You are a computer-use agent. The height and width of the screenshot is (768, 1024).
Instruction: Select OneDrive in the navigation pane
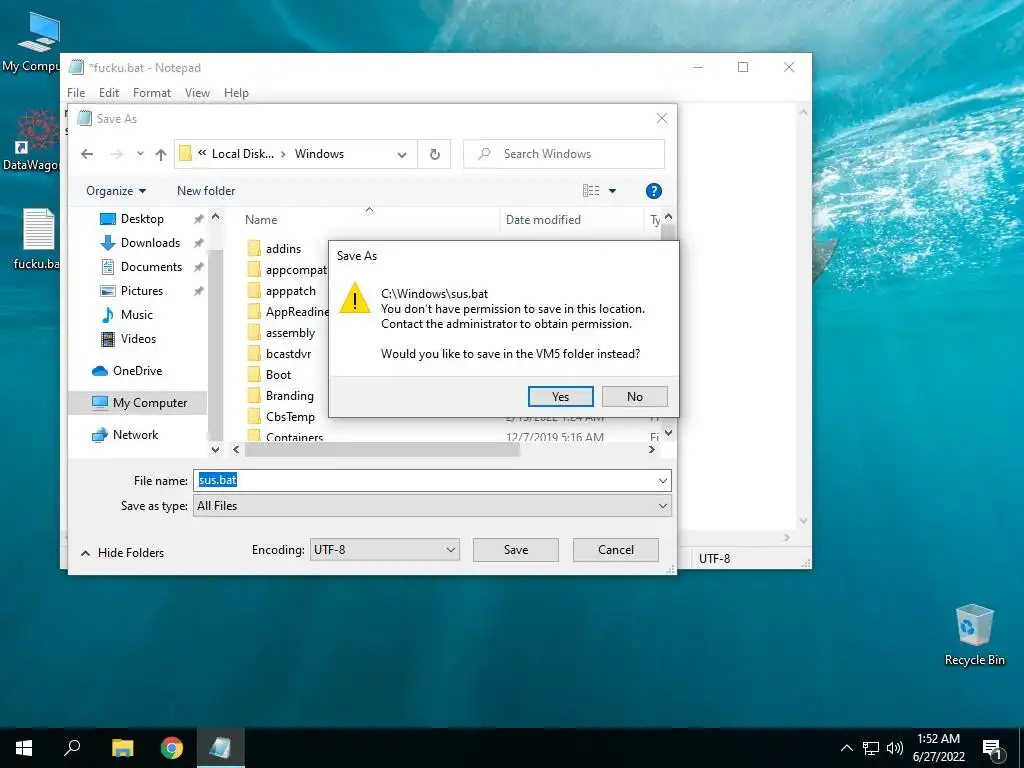pos(136,370)
